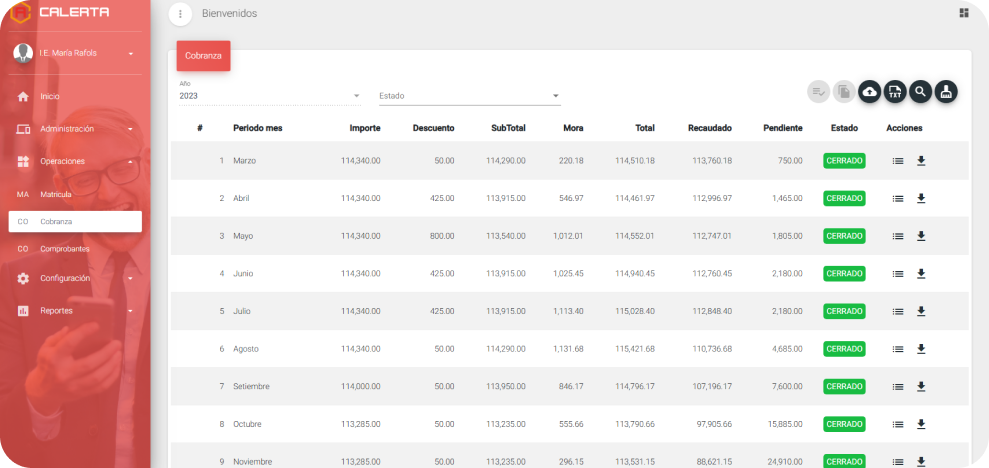Screen dimensions: 989x468
Task: Export data with the TXT file icon
Action: tap(895, 92)
